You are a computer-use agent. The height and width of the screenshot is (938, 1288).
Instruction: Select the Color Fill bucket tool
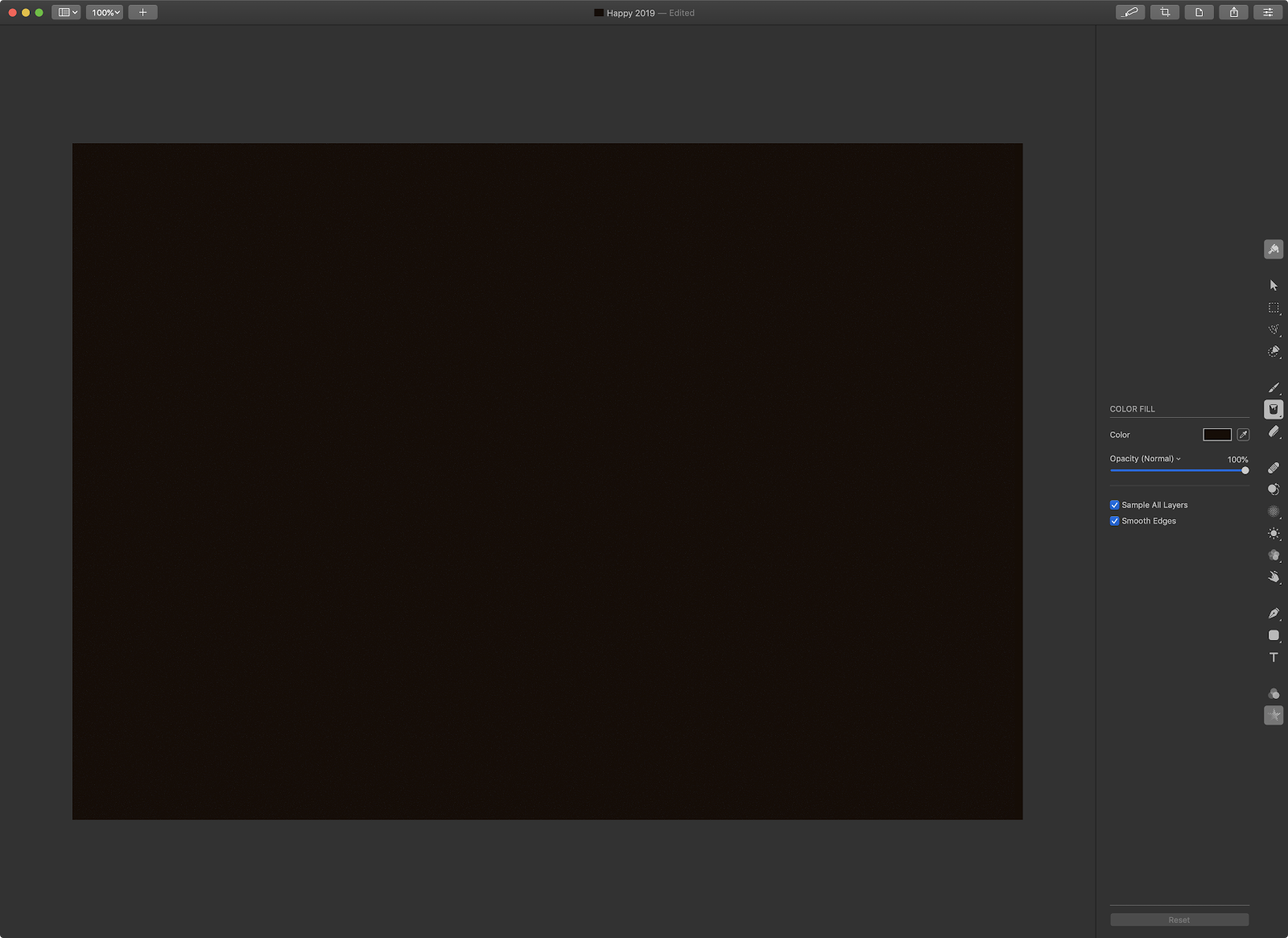(x=1274, y=410)
